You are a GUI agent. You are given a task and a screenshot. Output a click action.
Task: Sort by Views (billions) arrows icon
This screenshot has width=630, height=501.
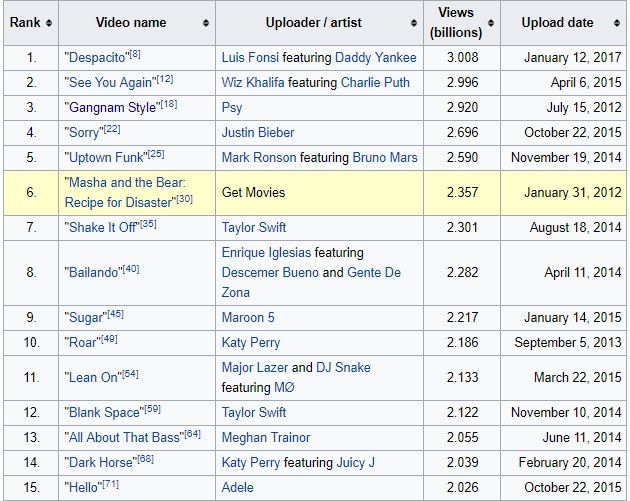[x=491, y=23]
